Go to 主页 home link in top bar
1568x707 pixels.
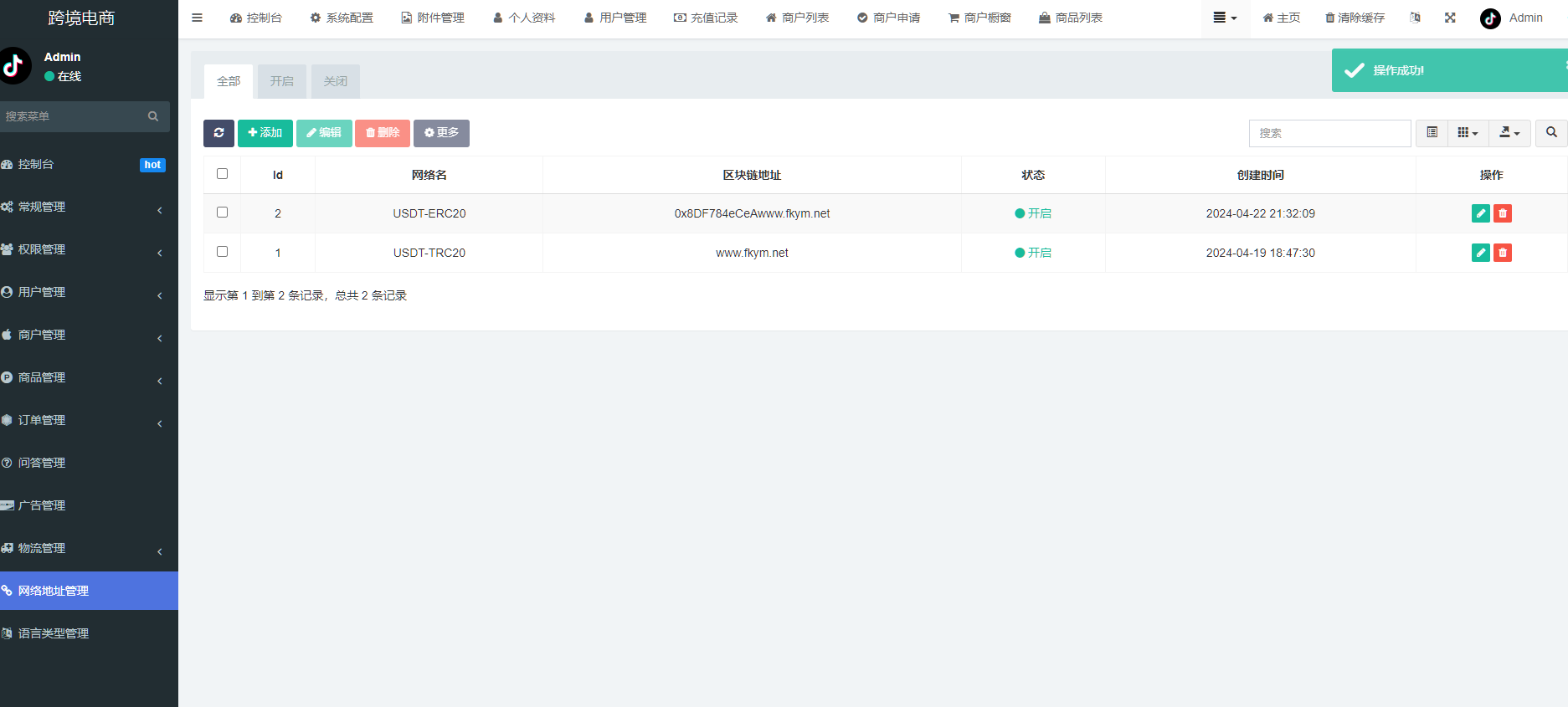tap(1281, 18)
